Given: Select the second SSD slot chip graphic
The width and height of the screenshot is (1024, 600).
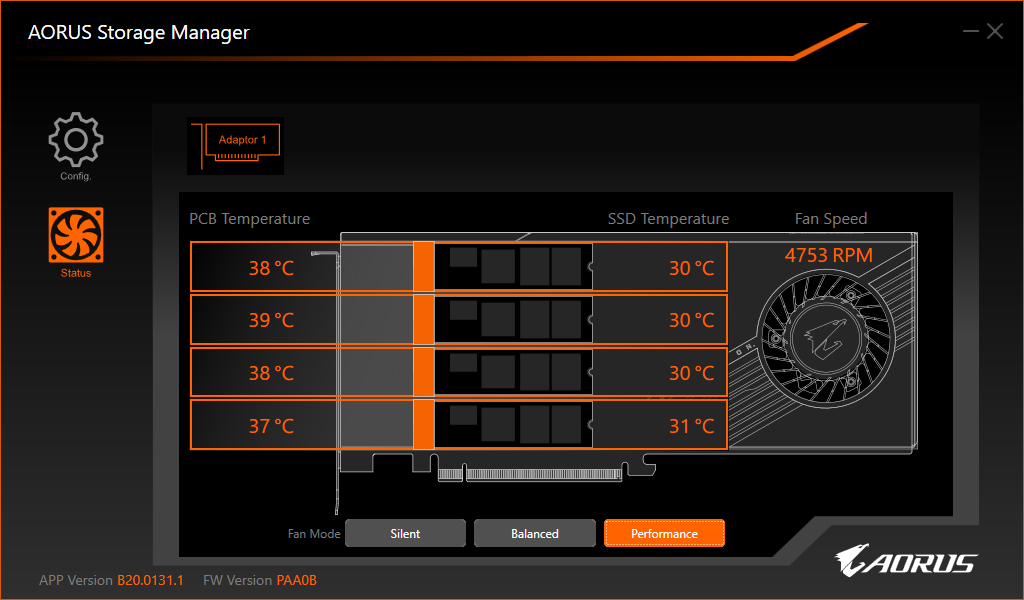Looking at the screenshot, I should (x=513, y=320).
